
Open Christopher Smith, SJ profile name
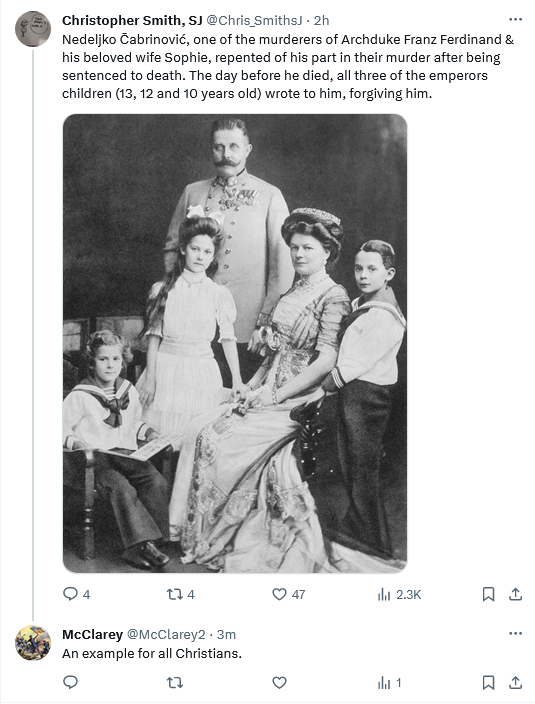pos(132,21)
